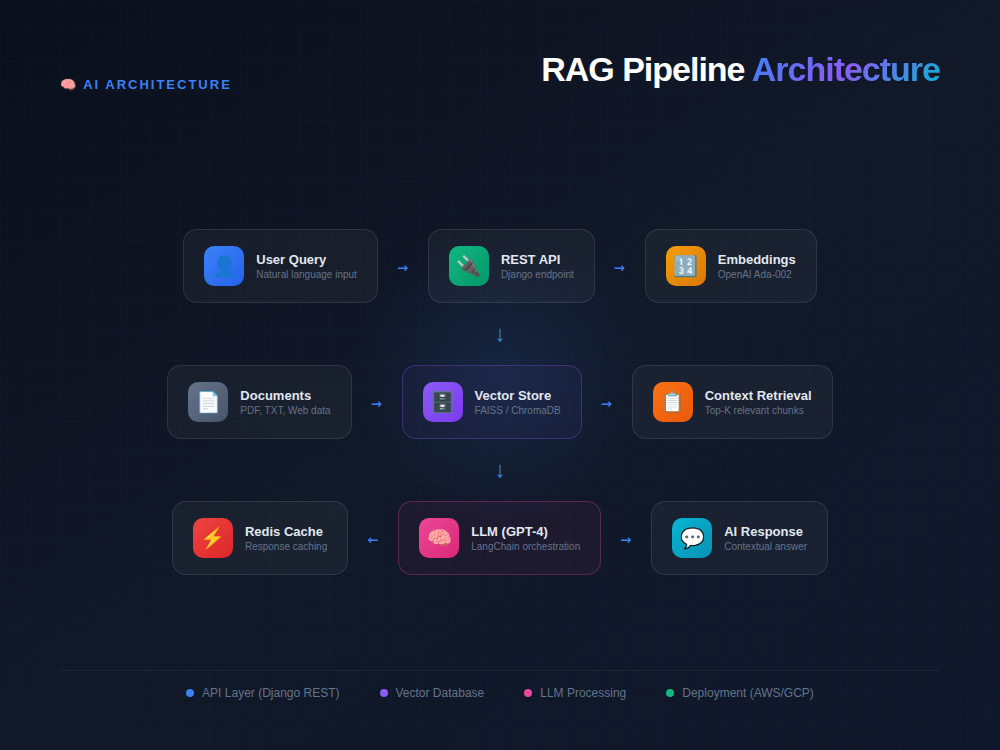Click the arrow from Vector Store to Context Retrieval
The image size is (1000, 750).
[x=607, y=404]
